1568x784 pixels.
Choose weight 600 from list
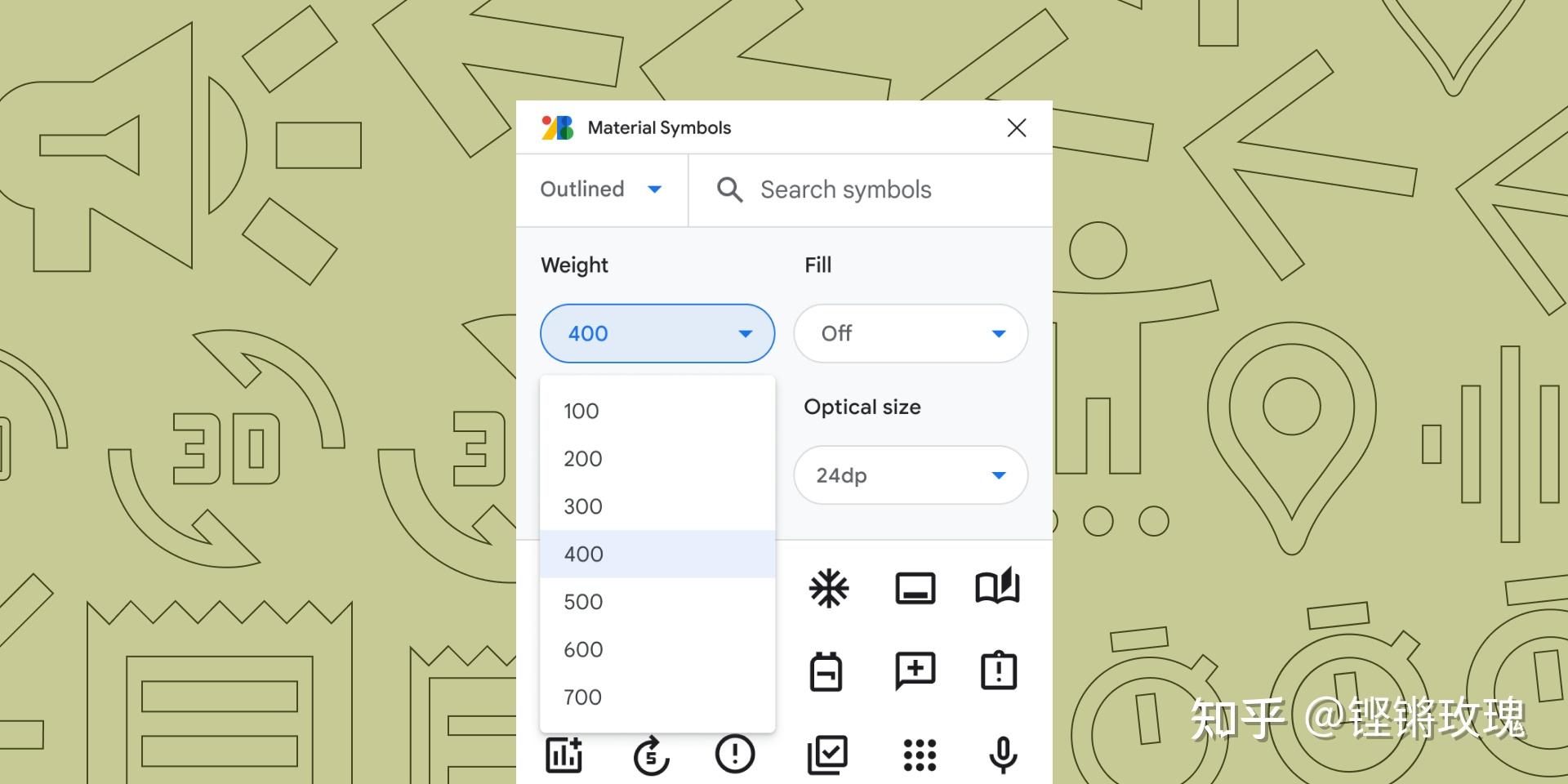[x=657, y=649]
